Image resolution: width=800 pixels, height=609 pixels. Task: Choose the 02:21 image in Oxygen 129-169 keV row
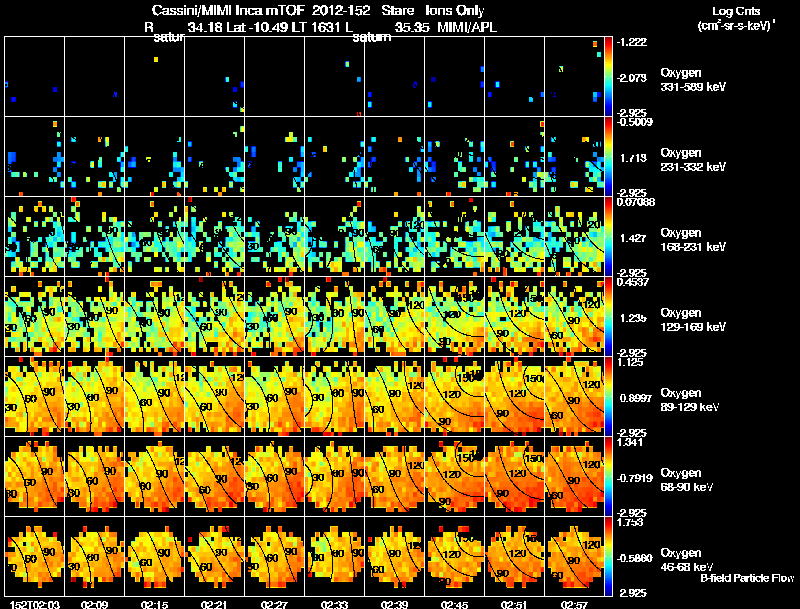[x=215, y=316]
